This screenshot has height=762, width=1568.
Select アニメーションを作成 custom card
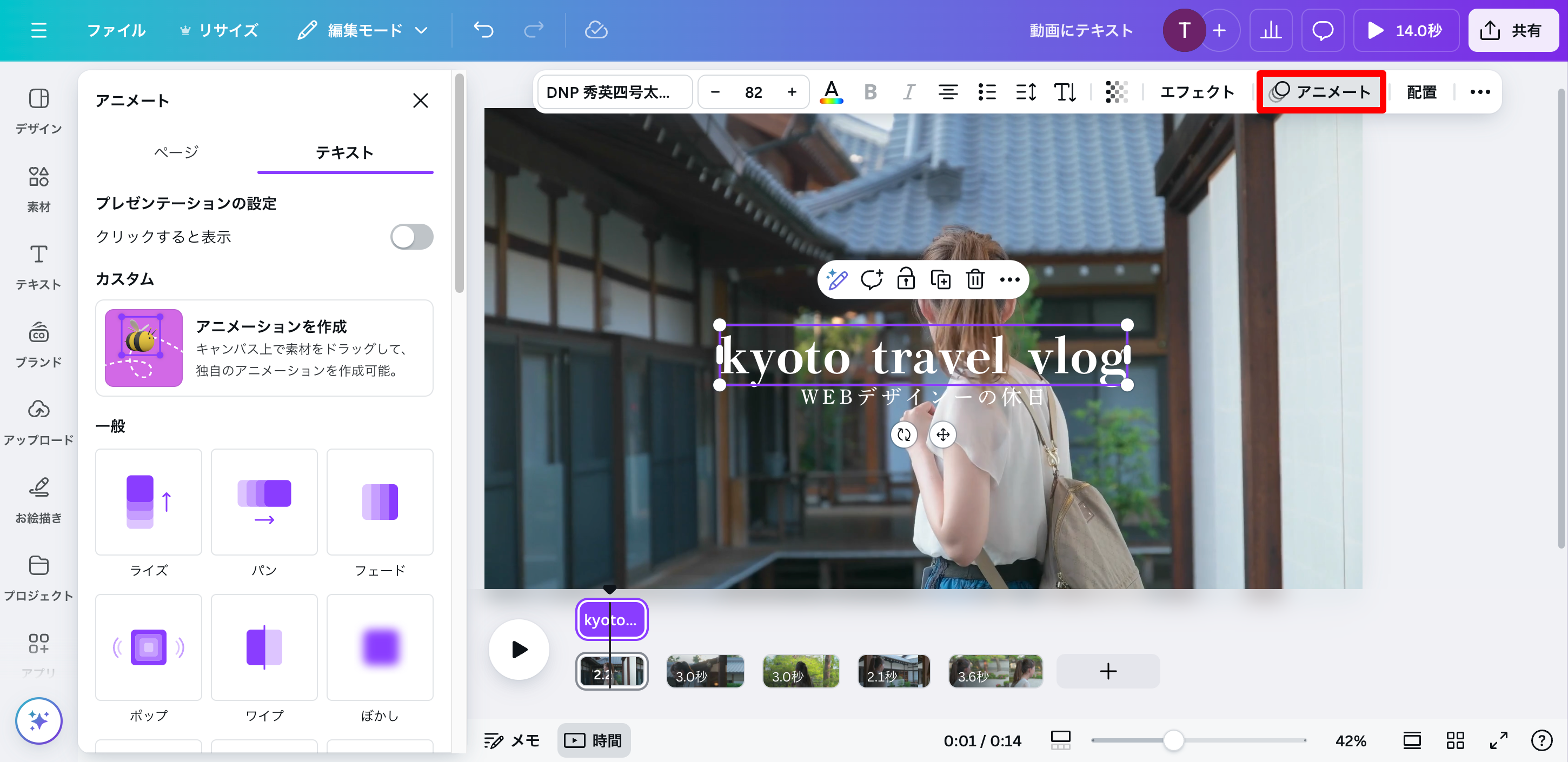coord(264,347)
